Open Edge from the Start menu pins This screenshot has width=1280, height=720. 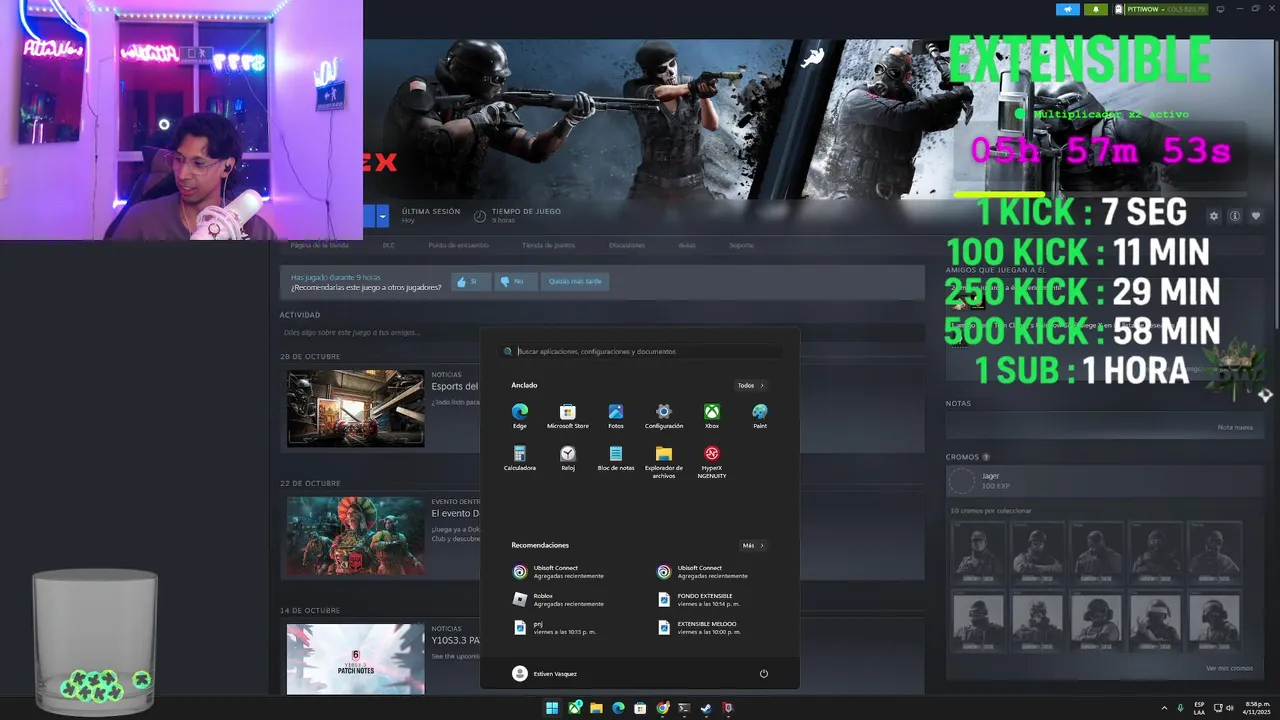click(520, 416)
